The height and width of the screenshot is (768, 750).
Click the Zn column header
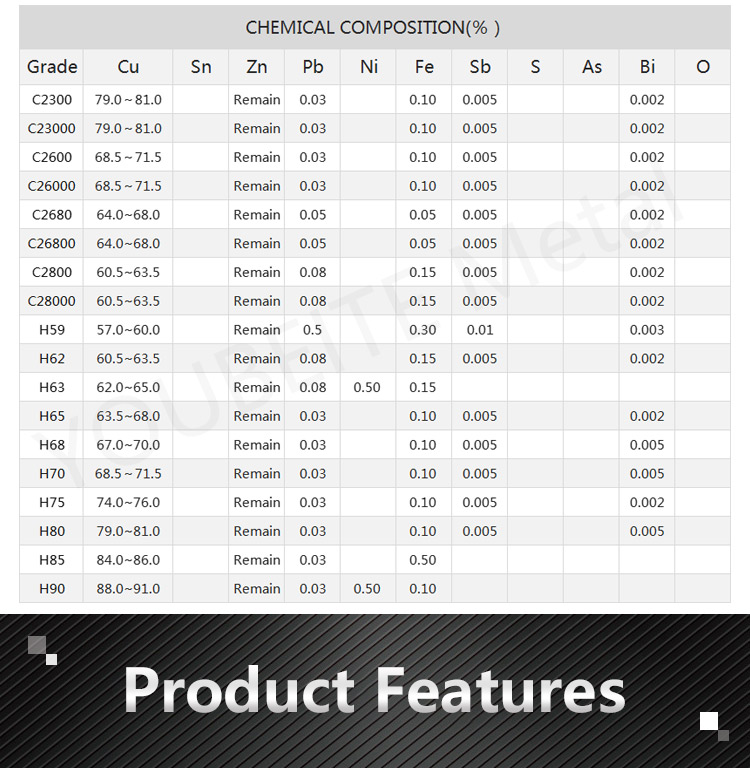click(257, 67)
